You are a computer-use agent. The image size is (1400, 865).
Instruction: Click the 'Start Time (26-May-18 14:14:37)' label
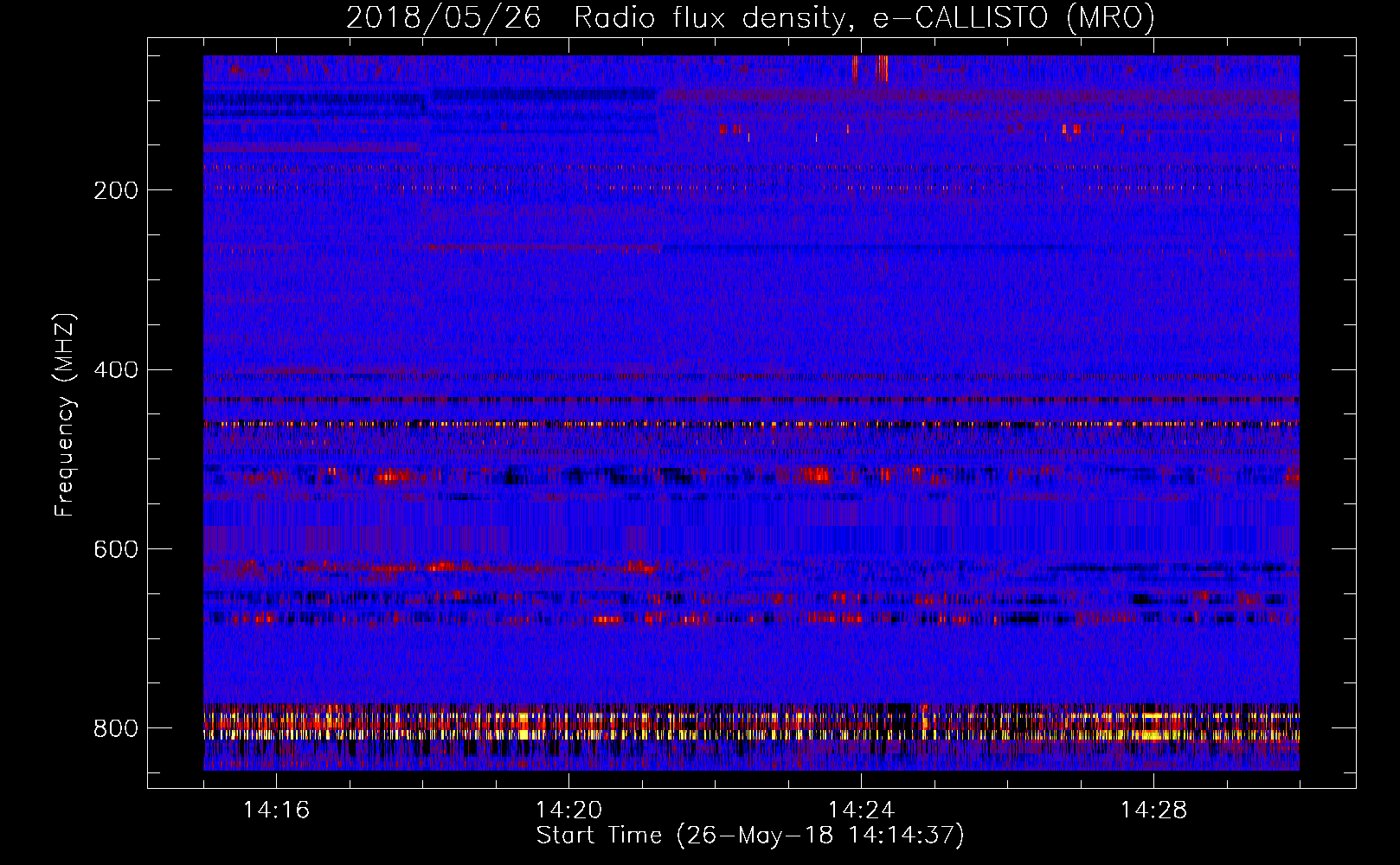[x=750, y=836]
